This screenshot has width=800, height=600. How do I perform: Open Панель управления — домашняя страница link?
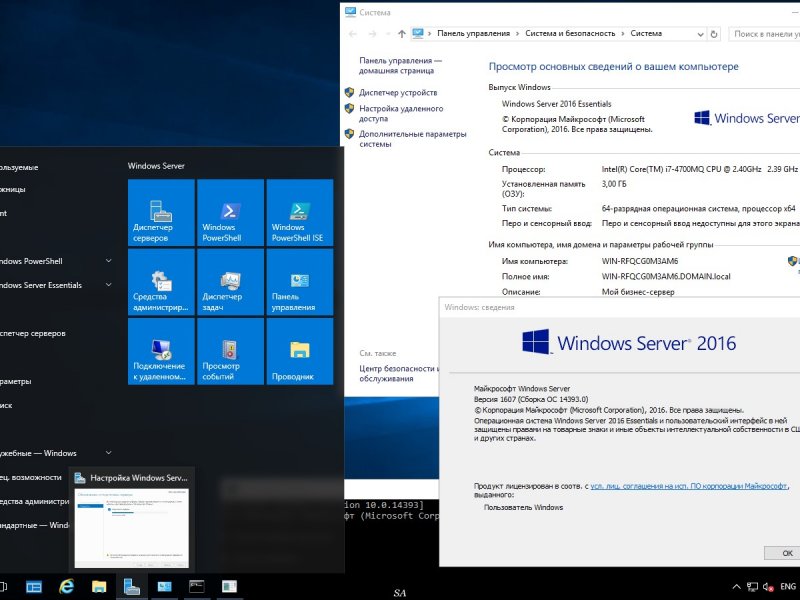(x=401, y=65)
